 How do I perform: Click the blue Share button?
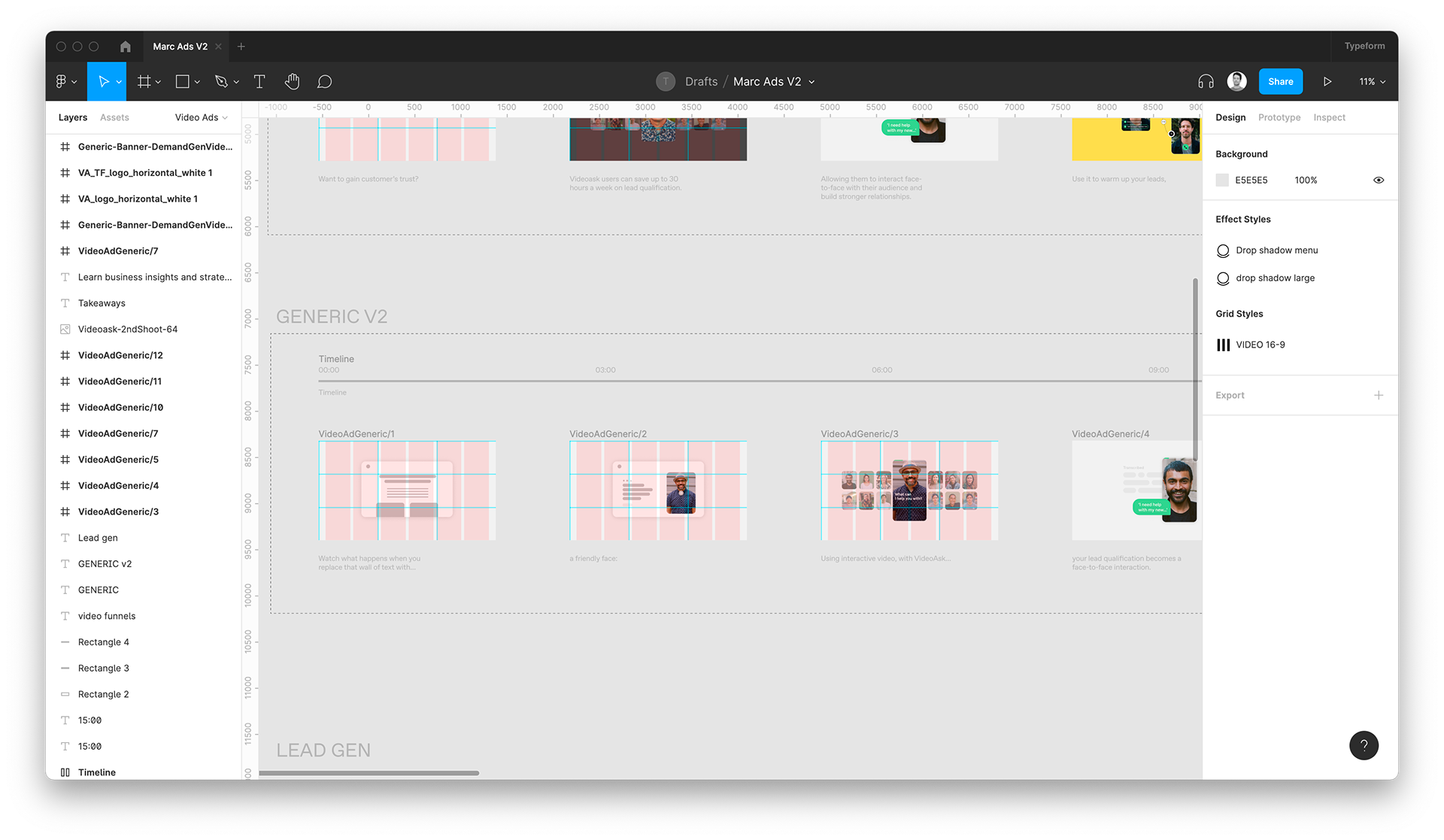tap(1280, 81)
